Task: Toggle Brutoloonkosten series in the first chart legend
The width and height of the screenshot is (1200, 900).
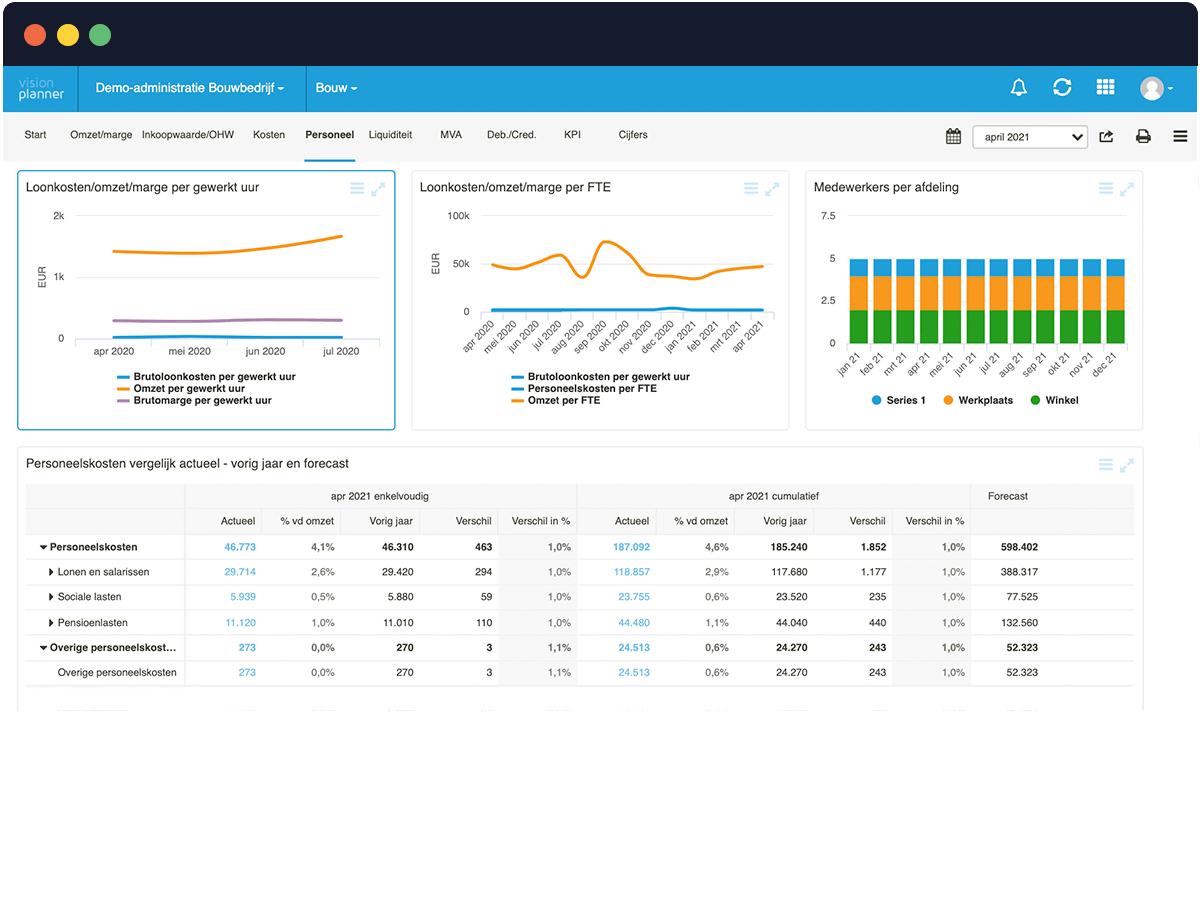Action: (206, 376)
